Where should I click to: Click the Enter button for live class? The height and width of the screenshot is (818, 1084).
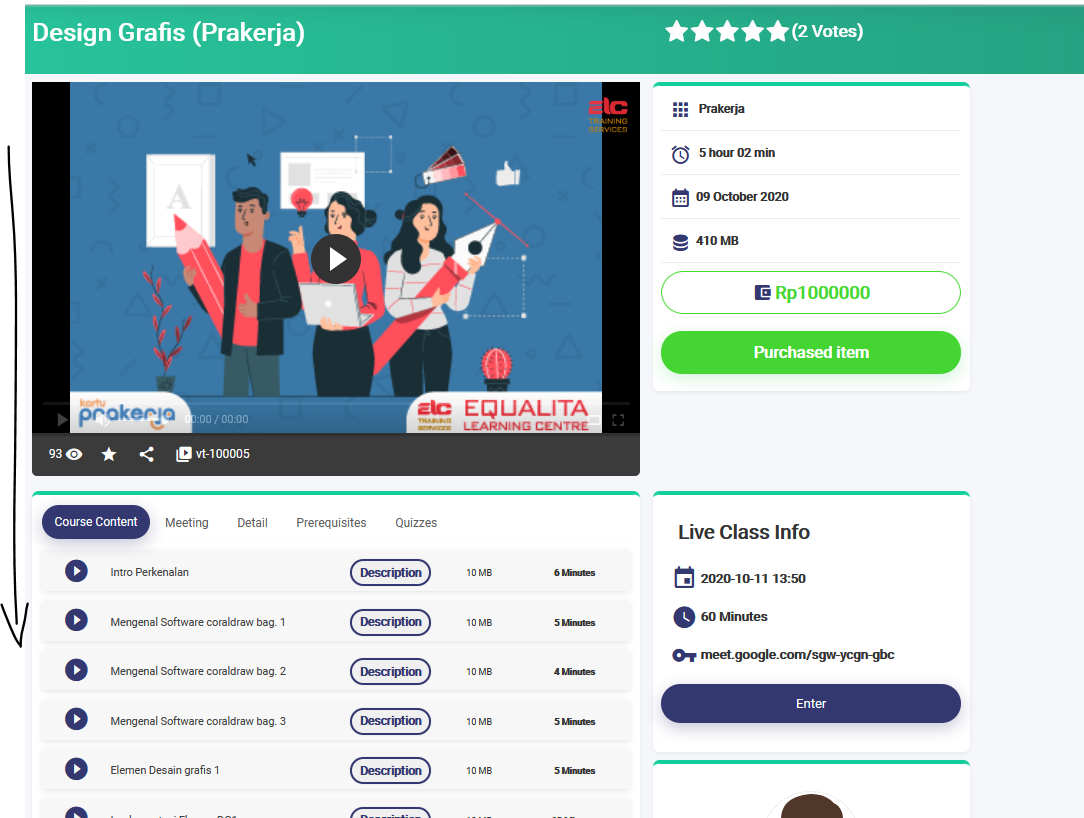[810, 703]
